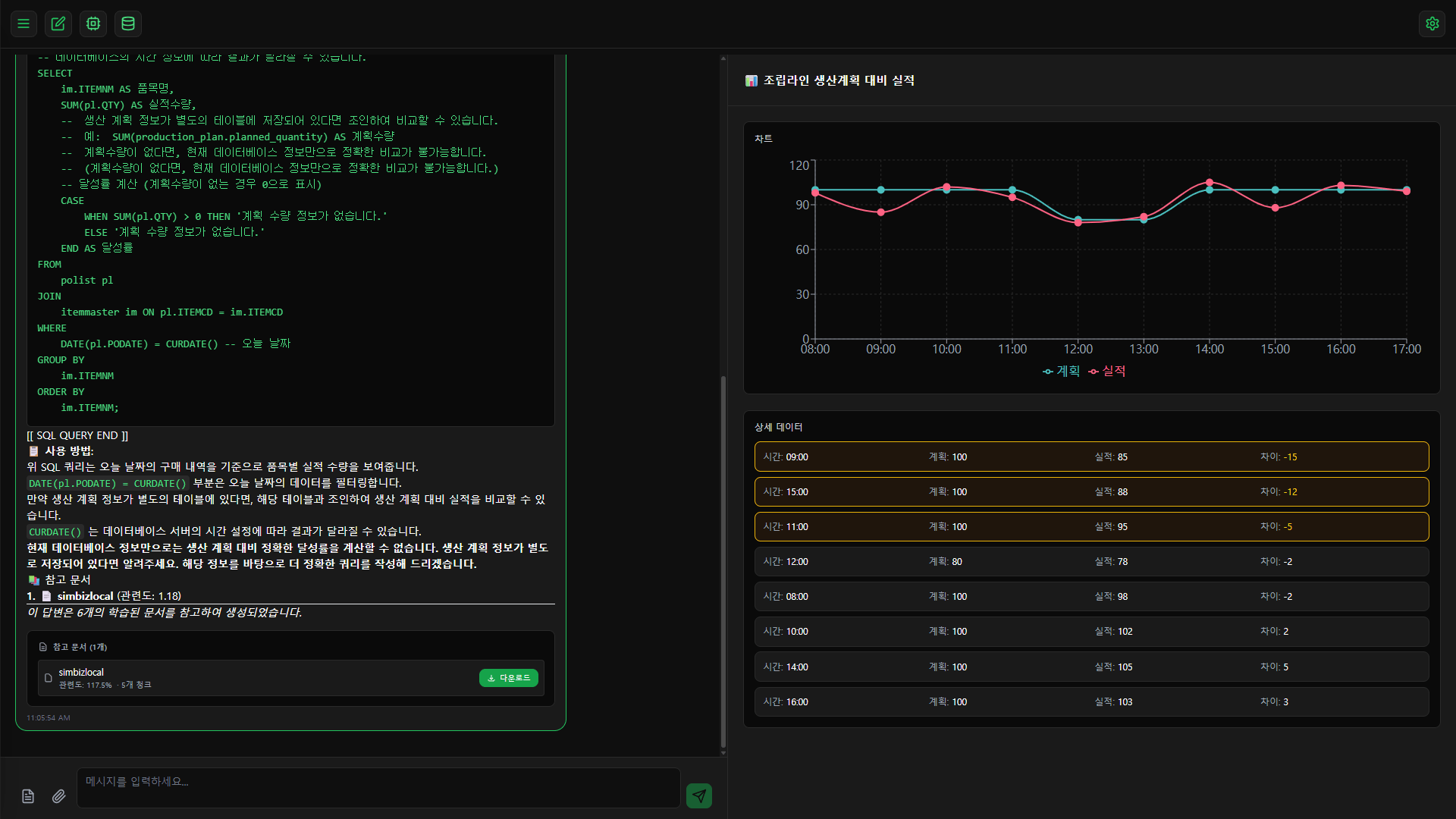Open the database icon in toolbar

128,24
